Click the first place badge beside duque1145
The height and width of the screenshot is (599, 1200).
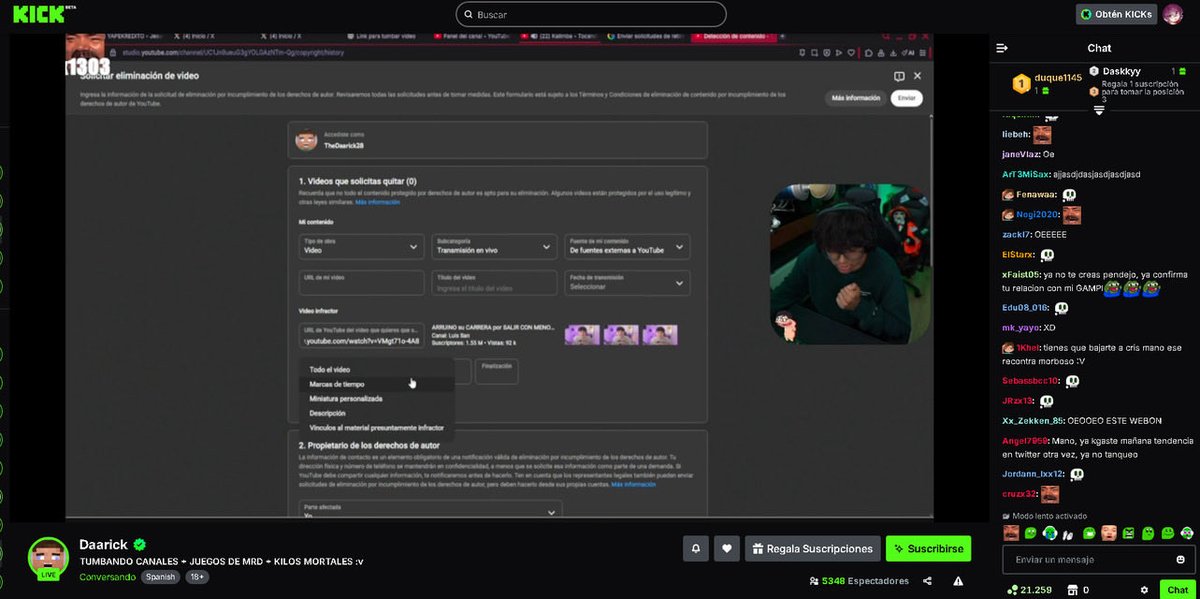coord(1021,82)
